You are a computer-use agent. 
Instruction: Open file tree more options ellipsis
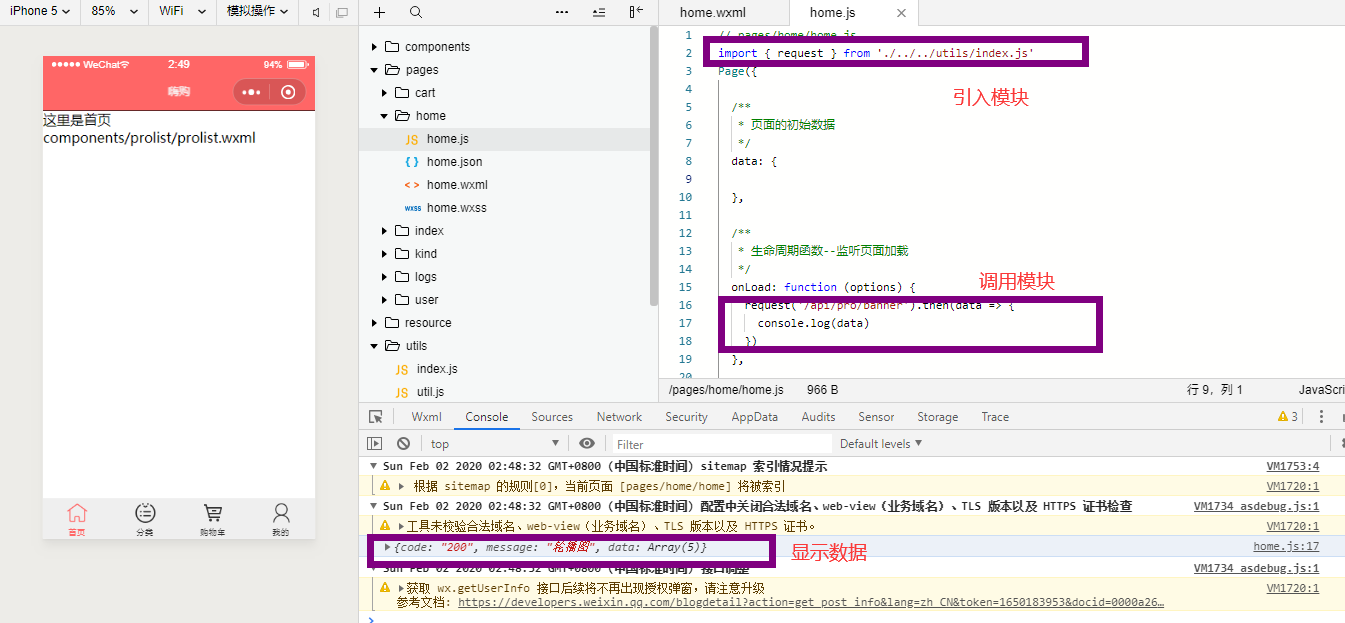(x=562, y=12)
